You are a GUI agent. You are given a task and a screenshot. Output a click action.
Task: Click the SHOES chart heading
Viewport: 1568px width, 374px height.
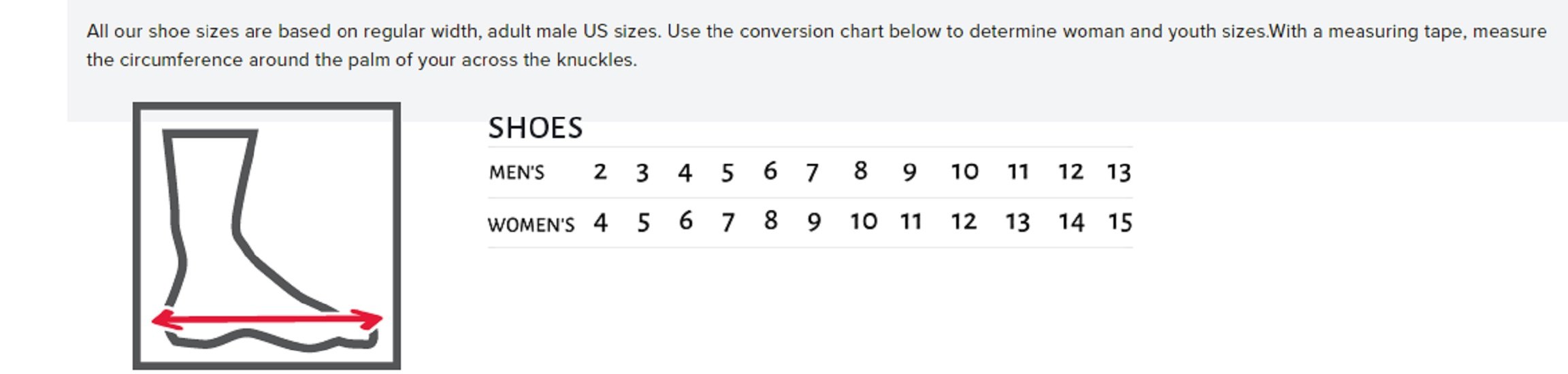point(536,128)
